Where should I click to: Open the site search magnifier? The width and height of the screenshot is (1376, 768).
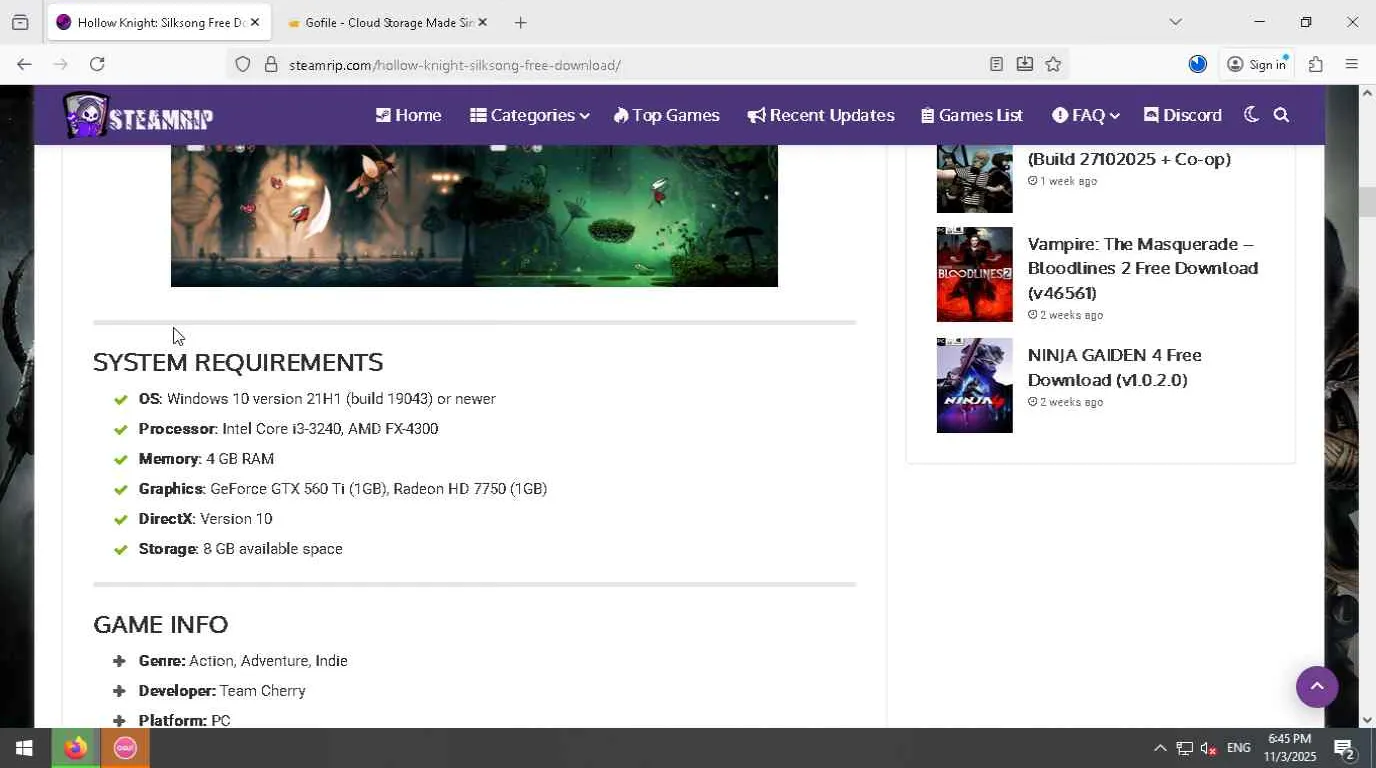tap(1281, 115)
